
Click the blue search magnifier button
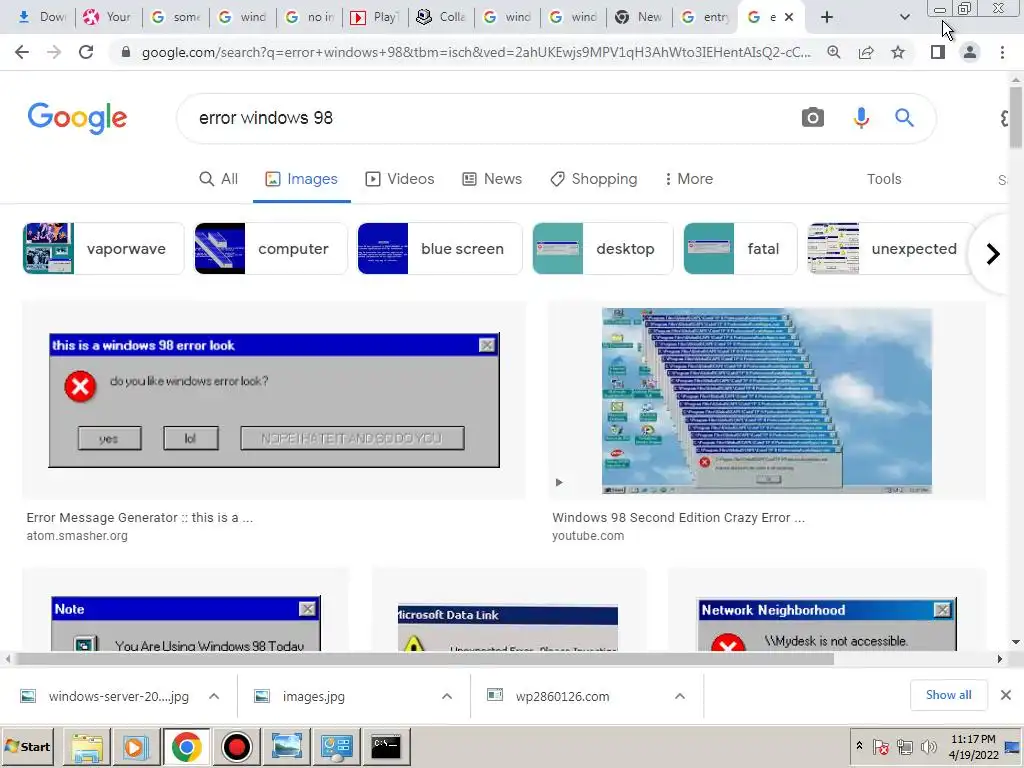(904, 118)
